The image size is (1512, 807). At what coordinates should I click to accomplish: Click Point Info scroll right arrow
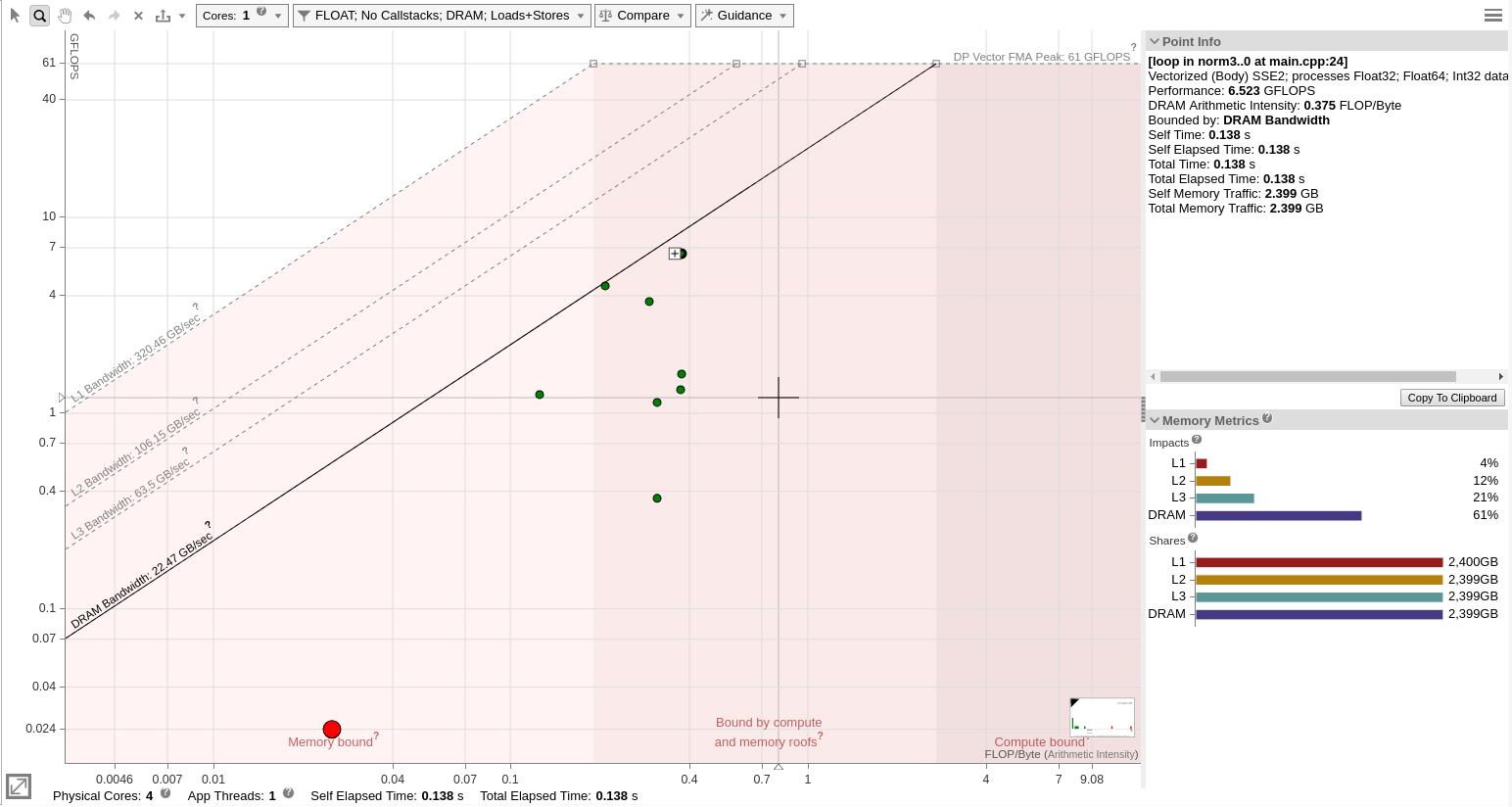click(1500, 377)
